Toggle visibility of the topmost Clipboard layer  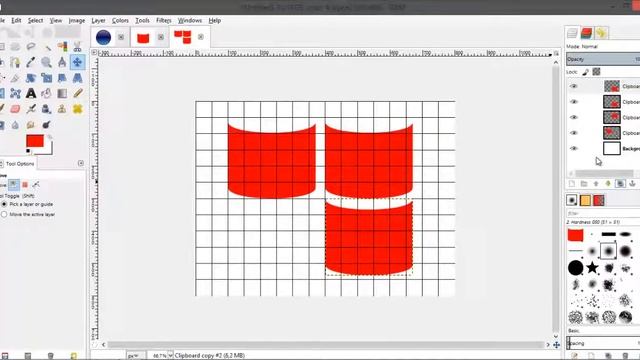(x=574, y=86)
